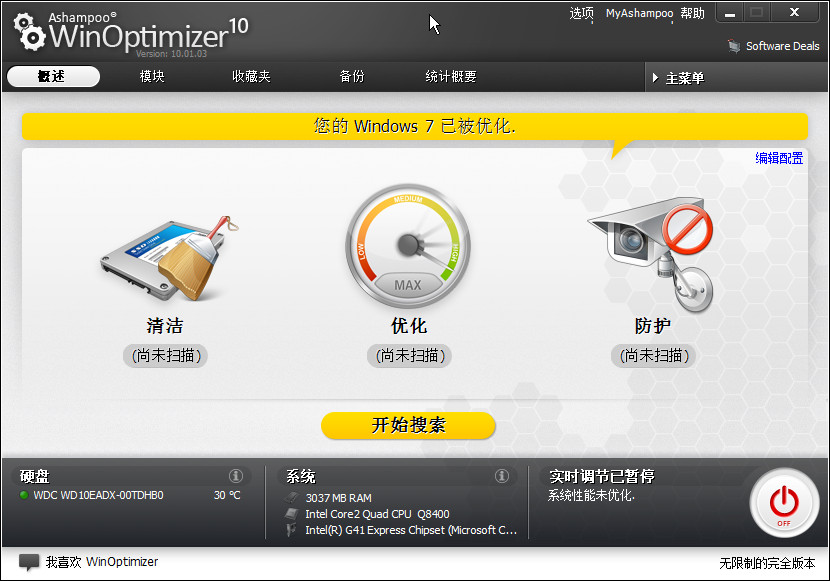Click the 开始搜索 start search button
Viewport: 830px width, 581px height.
[x=408, y=425]
